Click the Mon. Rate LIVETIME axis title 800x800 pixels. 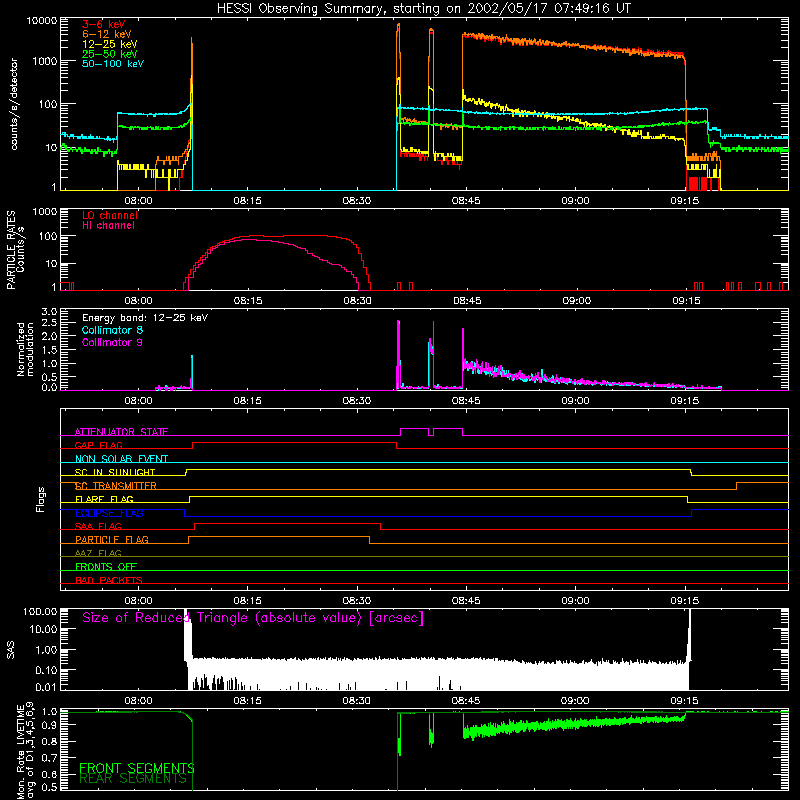click(x=26, y=751)
